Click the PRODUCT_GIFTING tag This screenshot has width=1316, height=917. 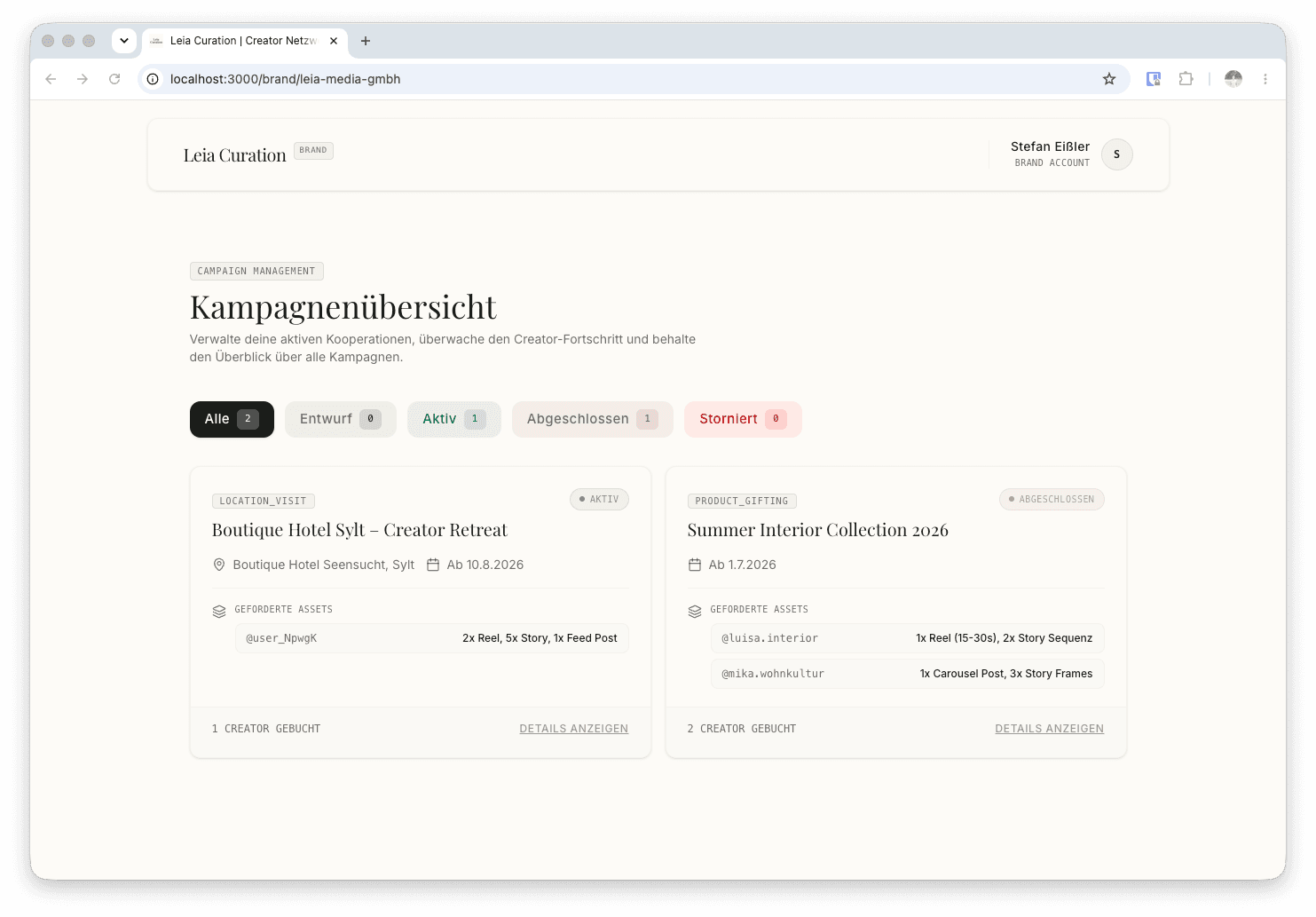(742, 501)
